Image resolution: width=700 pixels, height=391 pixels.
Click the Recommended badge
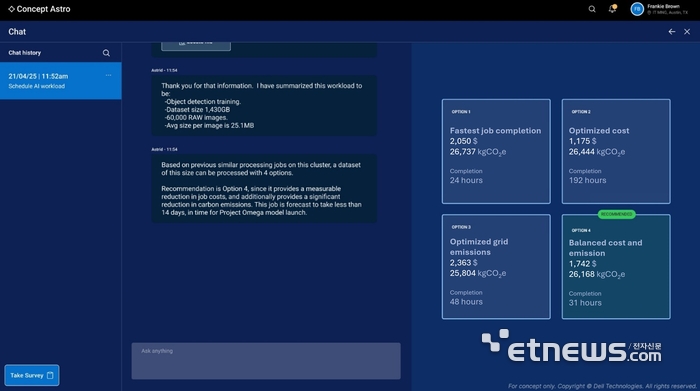coord(617,214)
